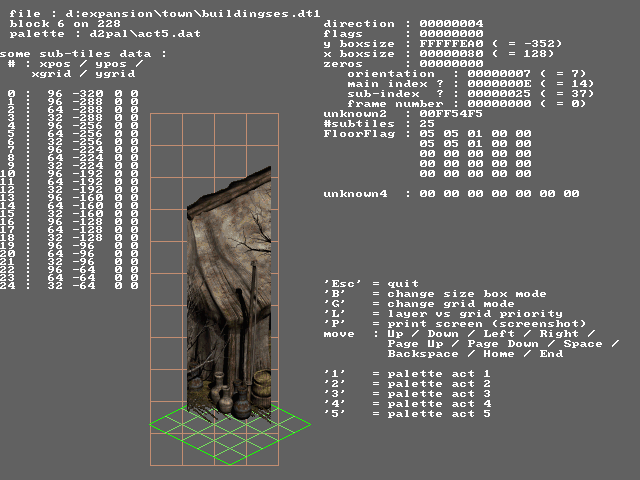Click sub-tile row 19 in the data list

pos(69,246)
